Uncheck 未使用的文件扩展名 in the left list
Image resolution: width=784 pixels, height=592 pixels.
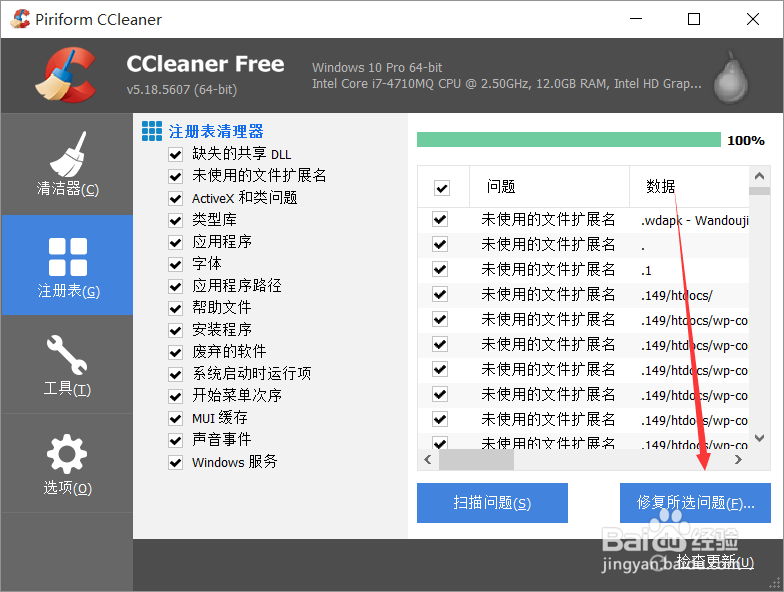[176, 176]
